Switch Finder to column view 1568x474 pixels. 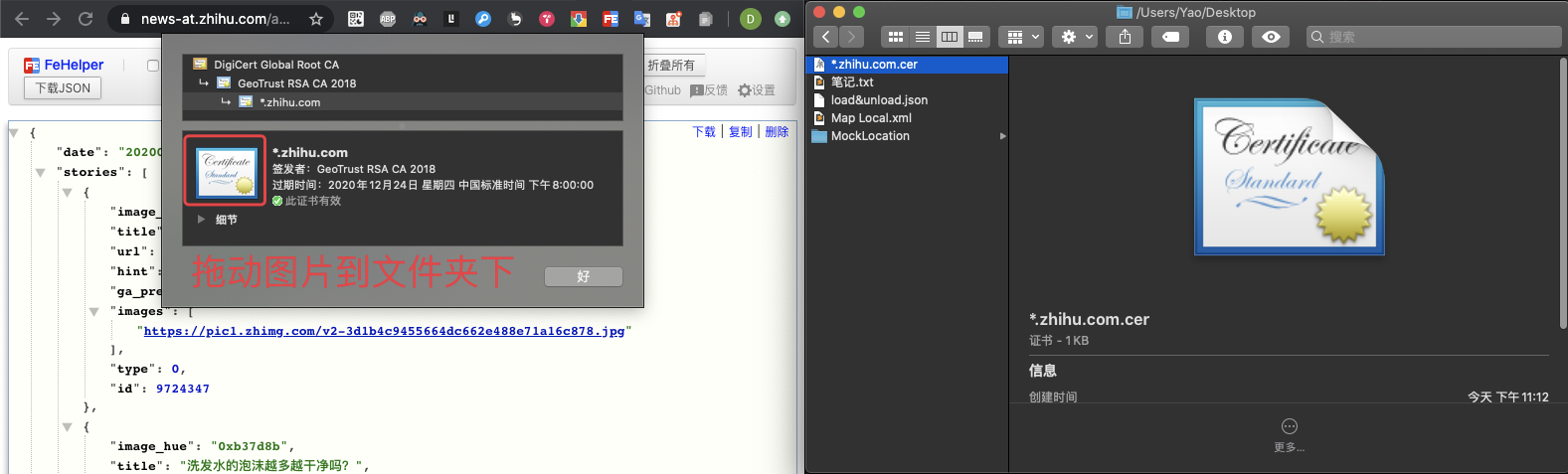950,37
